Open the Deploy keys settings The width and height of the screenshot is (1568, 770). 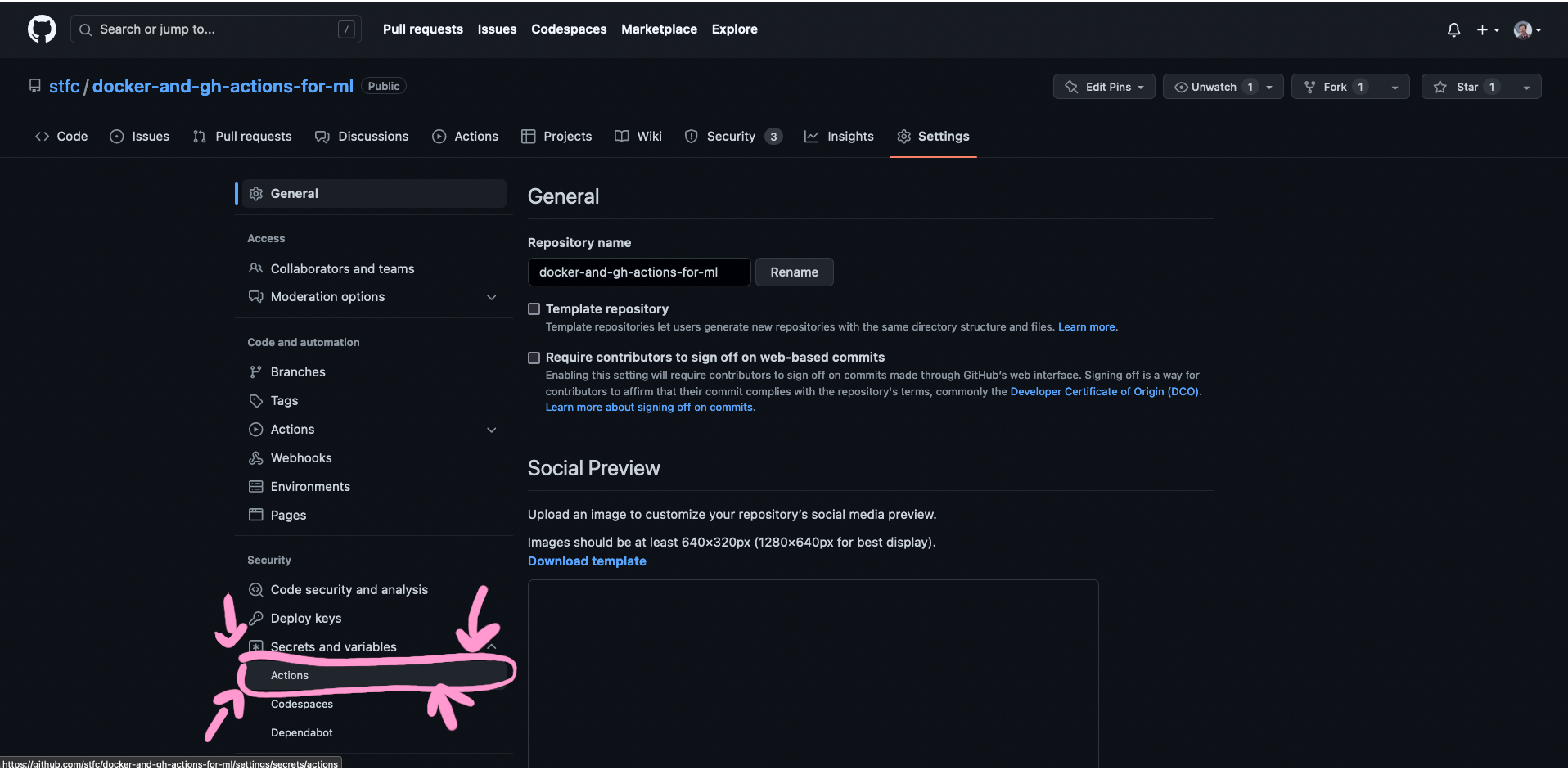coord(306,618)
